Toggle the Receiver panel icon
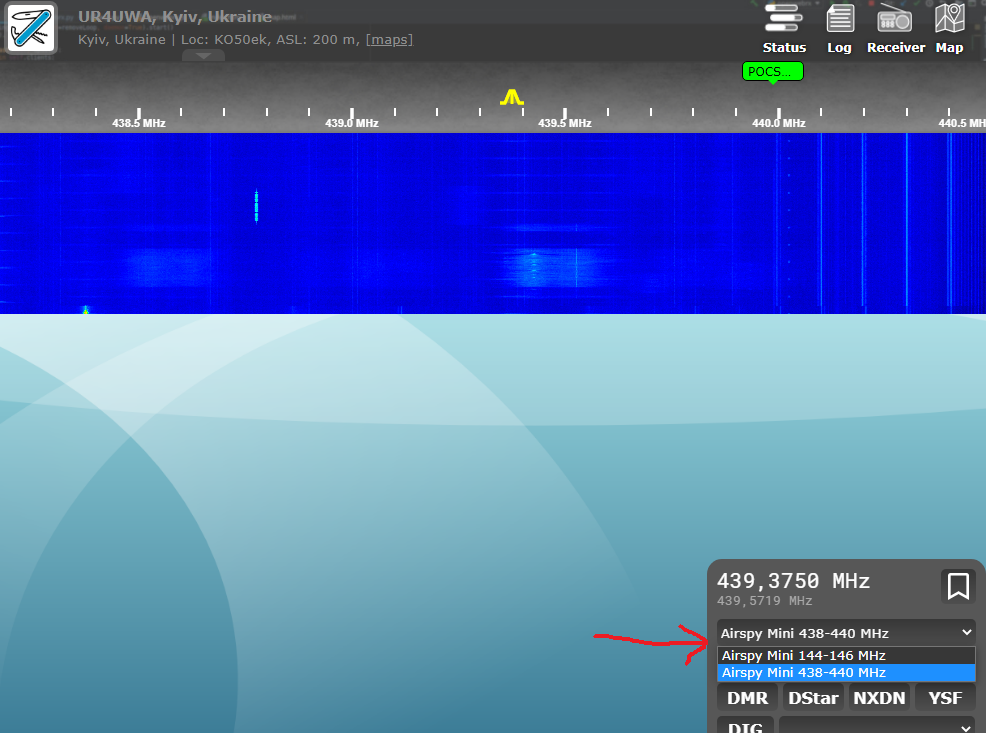This screenshot has width=986, height=733. pyautogui.click(x=895, y=28)
